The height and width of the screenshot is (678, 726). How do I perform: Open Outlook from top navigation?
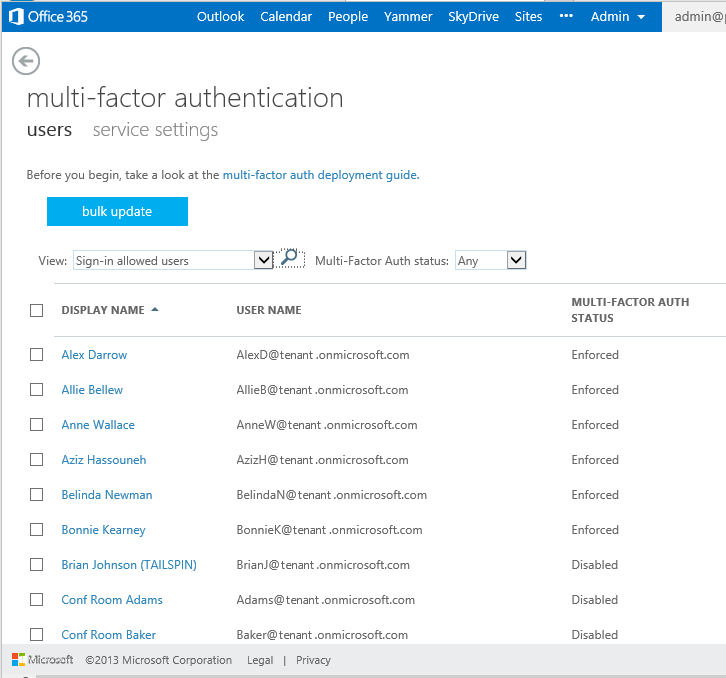pyautogui.click(x=220, y=16)
